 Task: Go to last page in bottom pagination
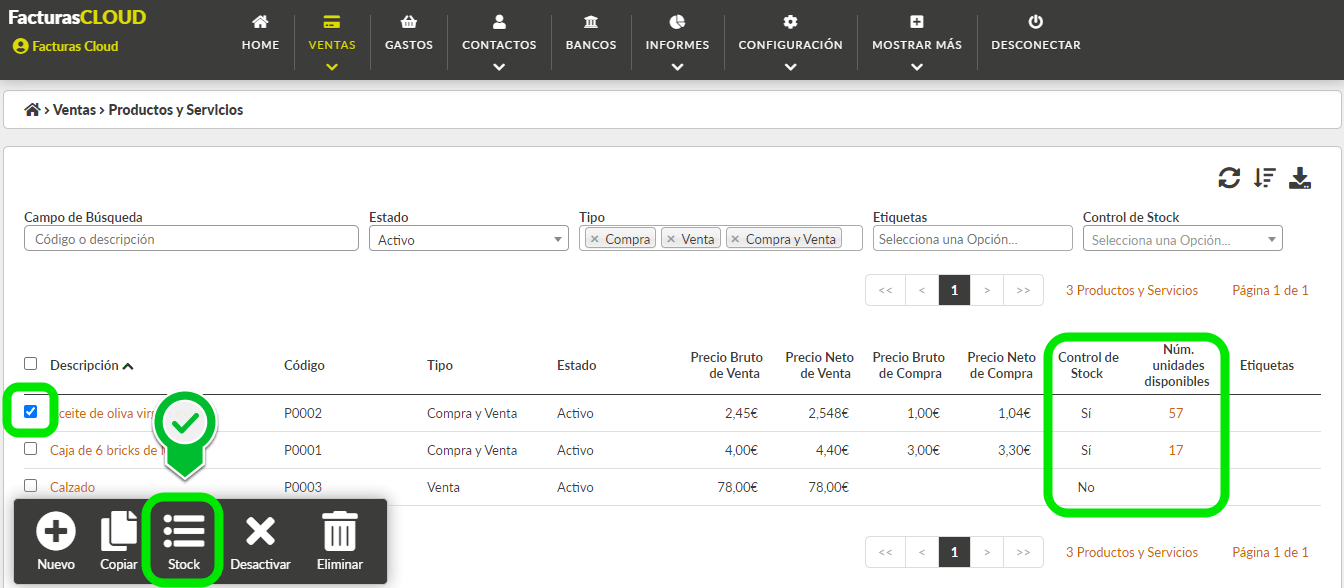(1023, 552)
